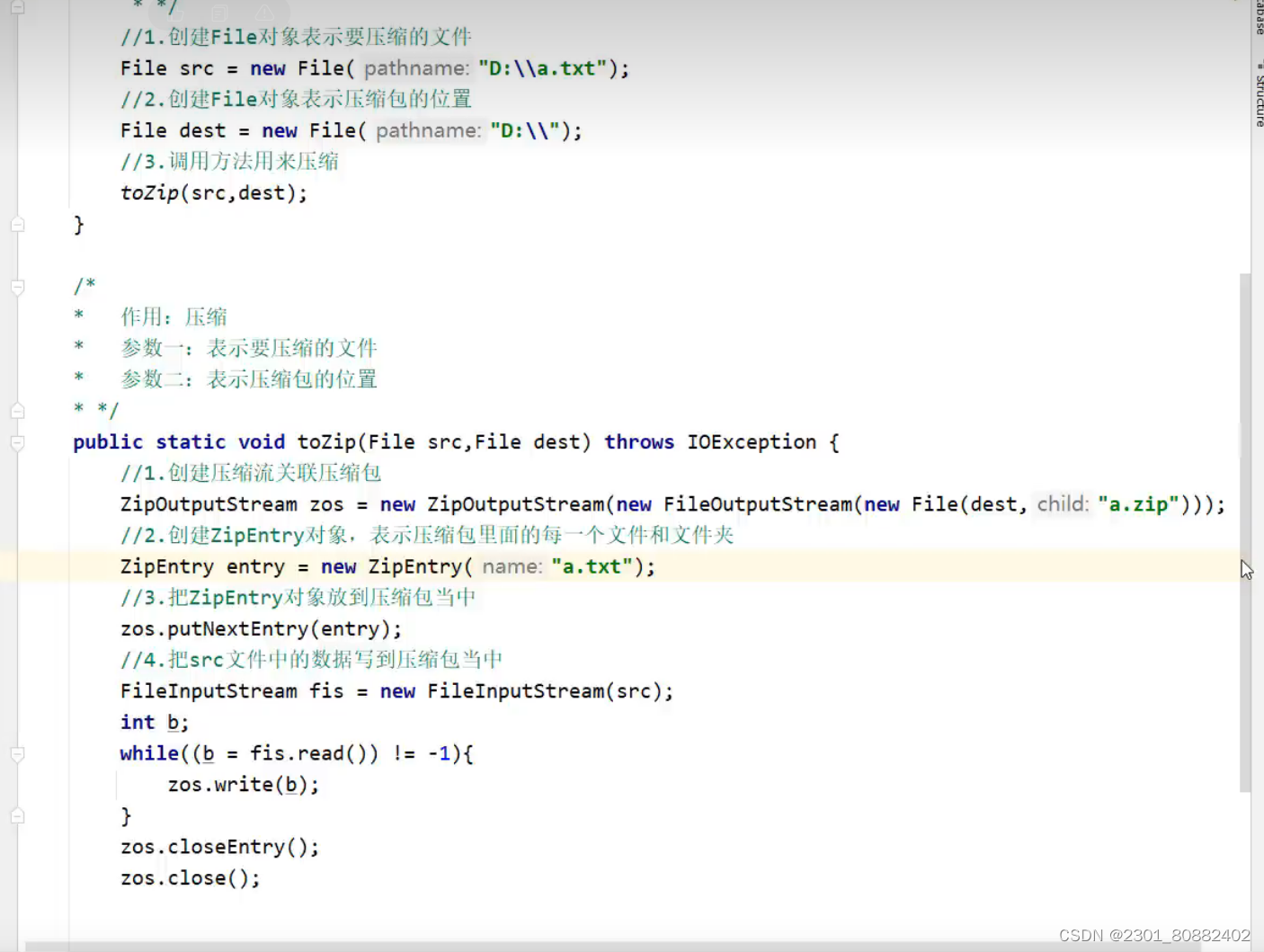Click IOException in the method signature

tap(752, 442)
